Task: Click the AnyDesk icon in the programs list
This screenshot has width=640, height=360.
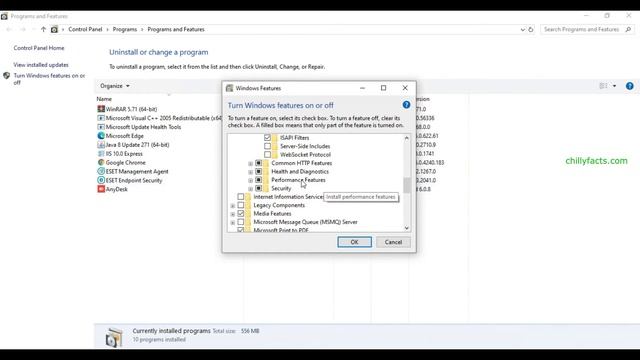Action: click(101, 189)
